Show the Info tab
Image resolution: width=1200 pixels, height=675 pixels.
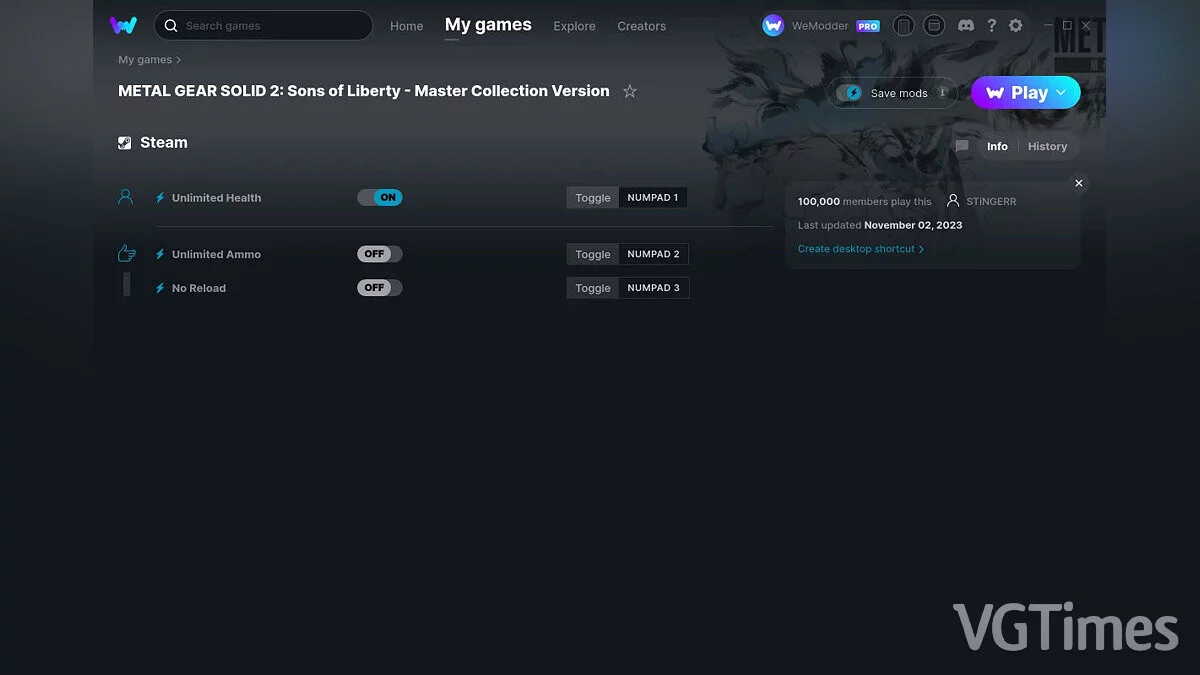(997, 146)
